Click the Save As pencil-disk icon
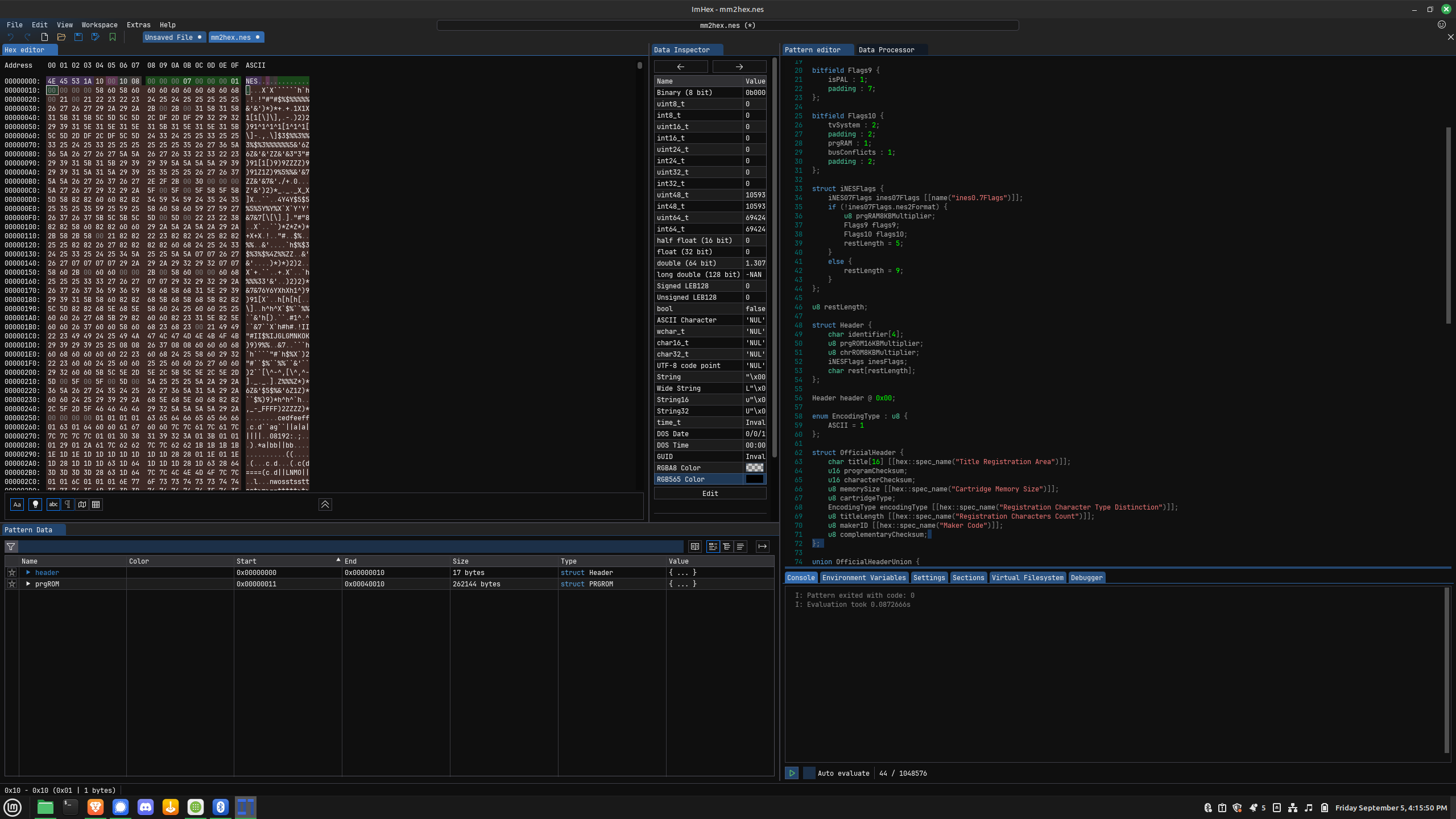The height and width of the screenshot is (819, 1456). click(96, 37)
